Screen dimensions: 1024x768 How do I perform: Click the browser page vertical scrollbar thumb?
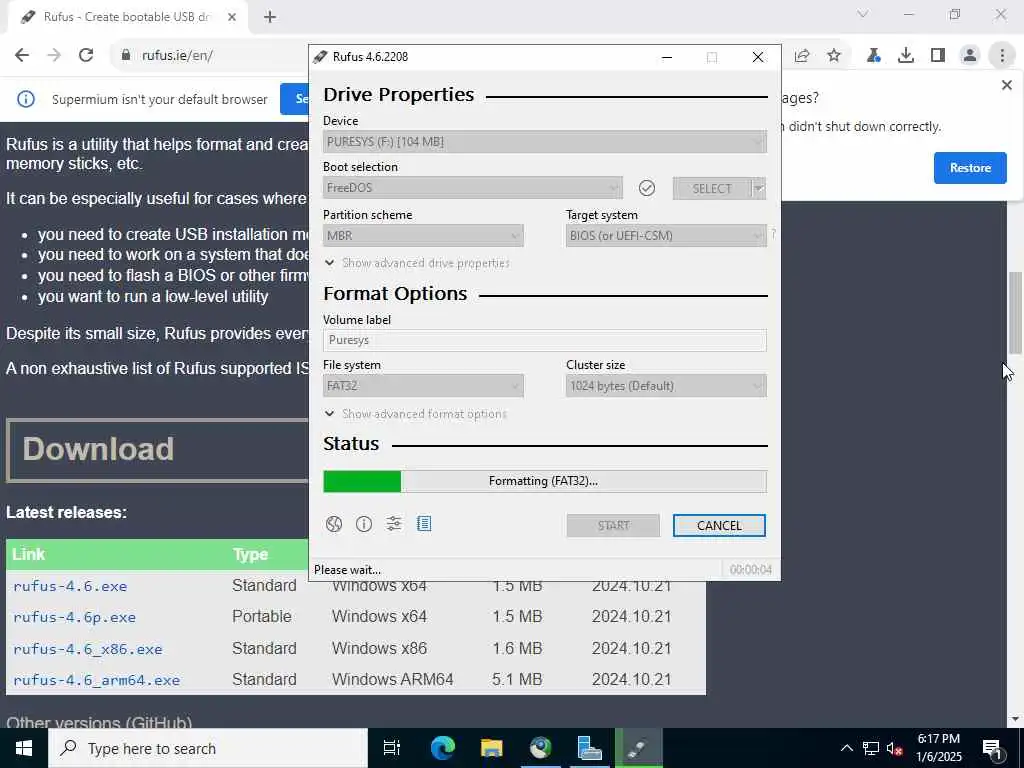point(1016,312)
